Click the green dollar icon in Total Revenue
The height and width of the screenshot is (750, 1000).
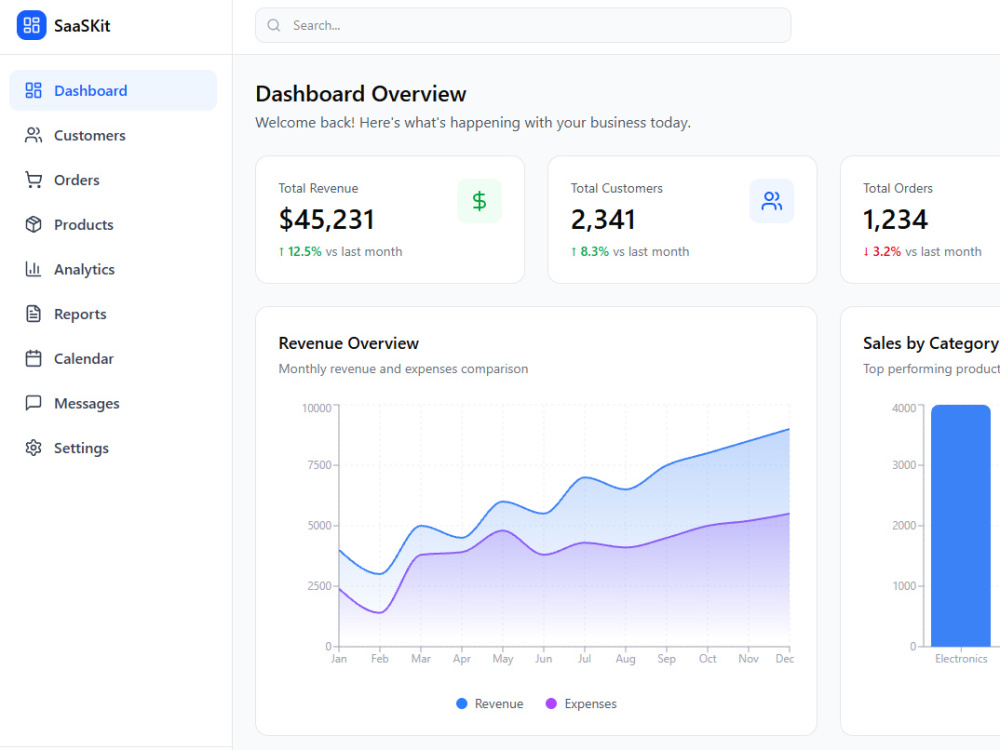(479, 202)
